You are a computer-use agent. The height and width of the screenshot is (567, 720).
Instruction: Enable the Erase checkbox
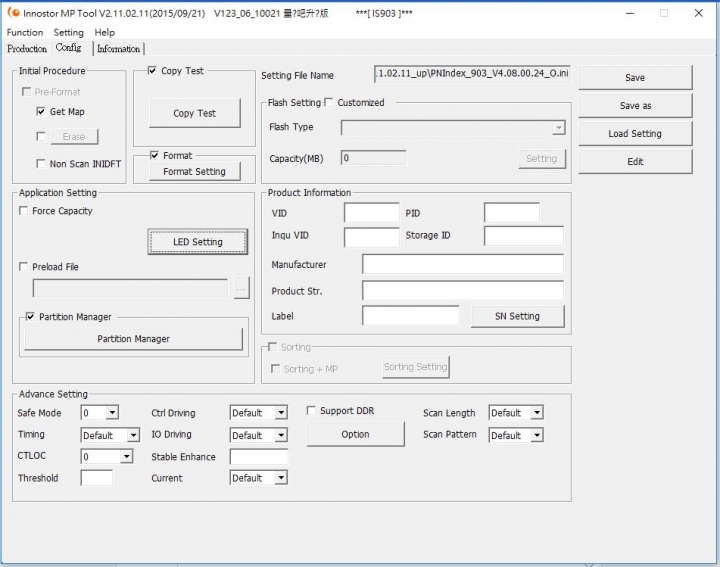click(x=41, y=136)
